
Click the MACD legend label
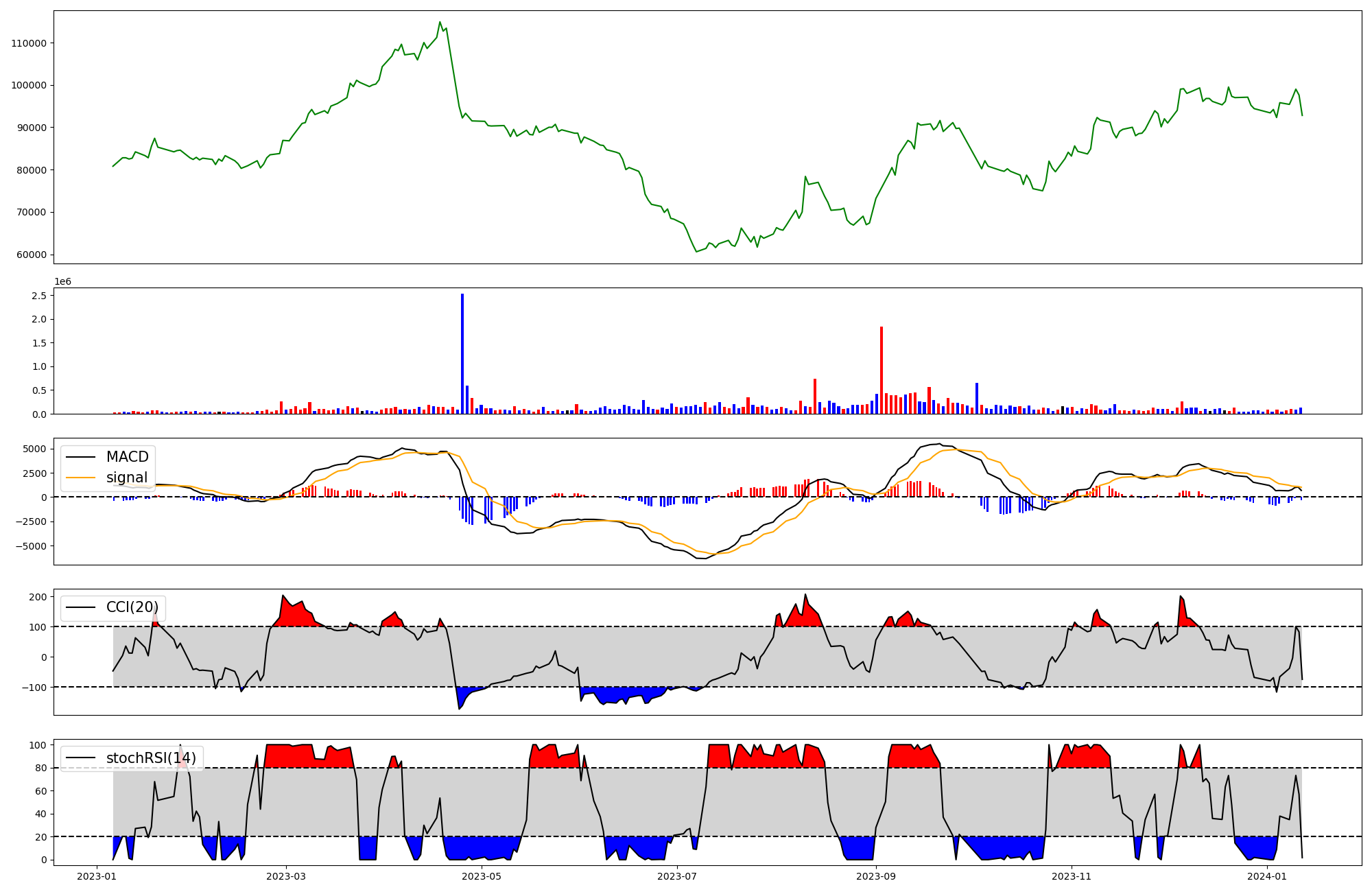coord(127,457)
